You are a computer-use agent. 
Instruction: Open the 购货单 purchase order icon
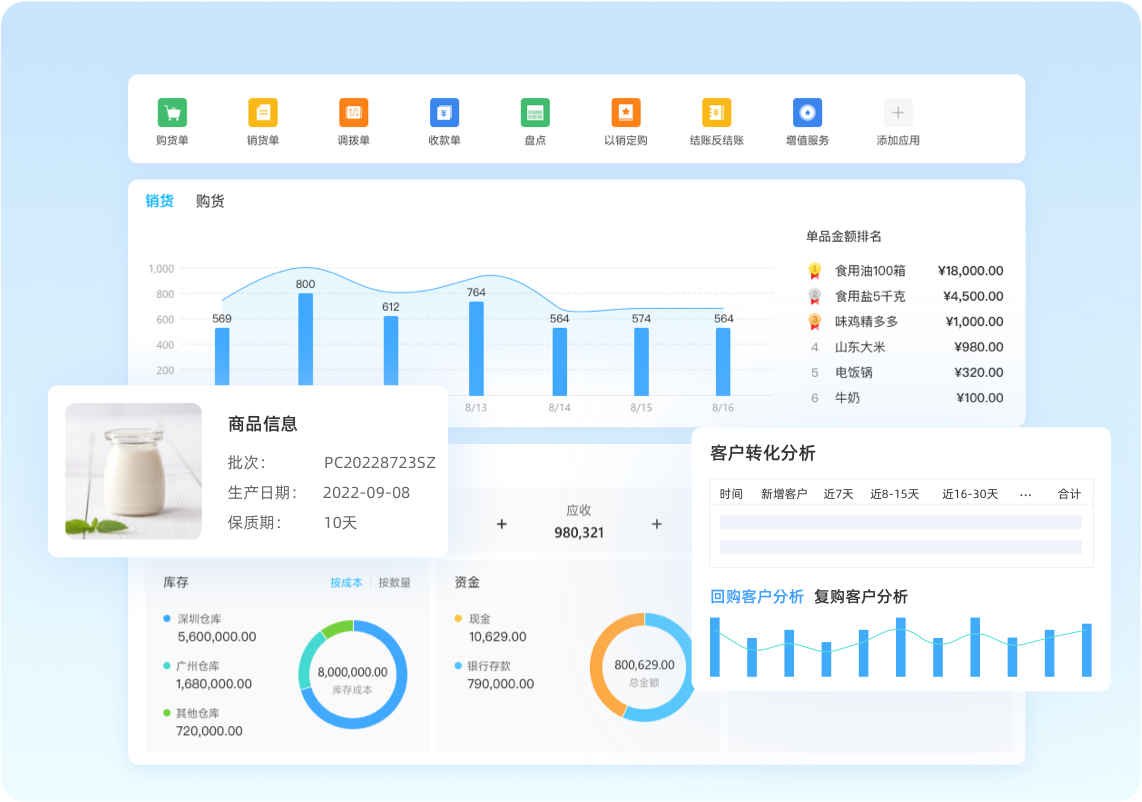[172, 113]
